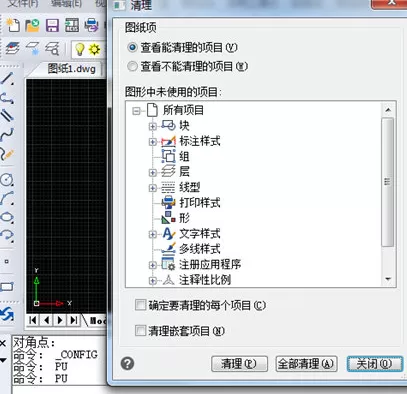The width and height of the screenshot is (407, 394).
Task: Click the layer icon with the magnifier
Action: click(x=52, y=49)
